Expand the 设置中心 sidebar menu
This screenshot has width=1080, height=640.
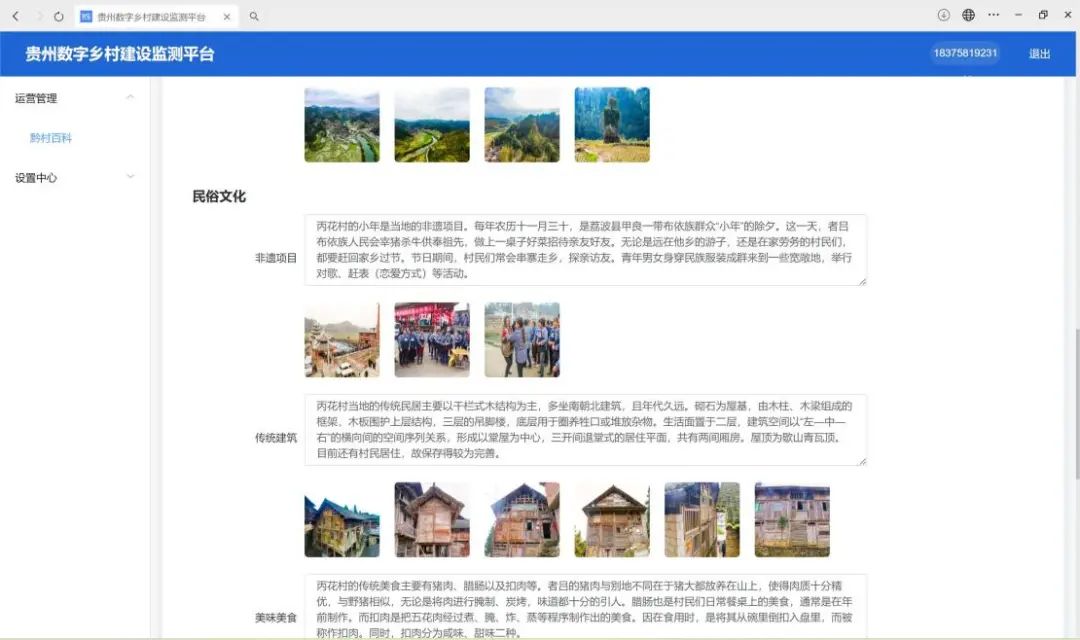coord(130,177)
